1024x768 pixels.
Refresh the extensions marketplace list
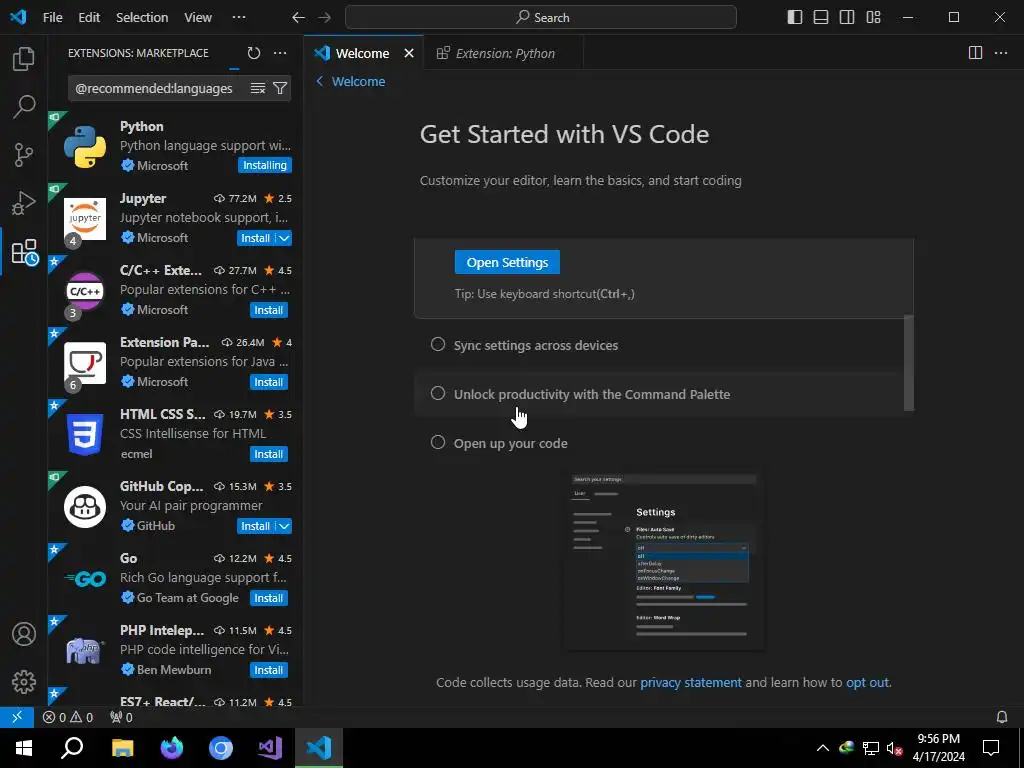click(x=254, y=53)
